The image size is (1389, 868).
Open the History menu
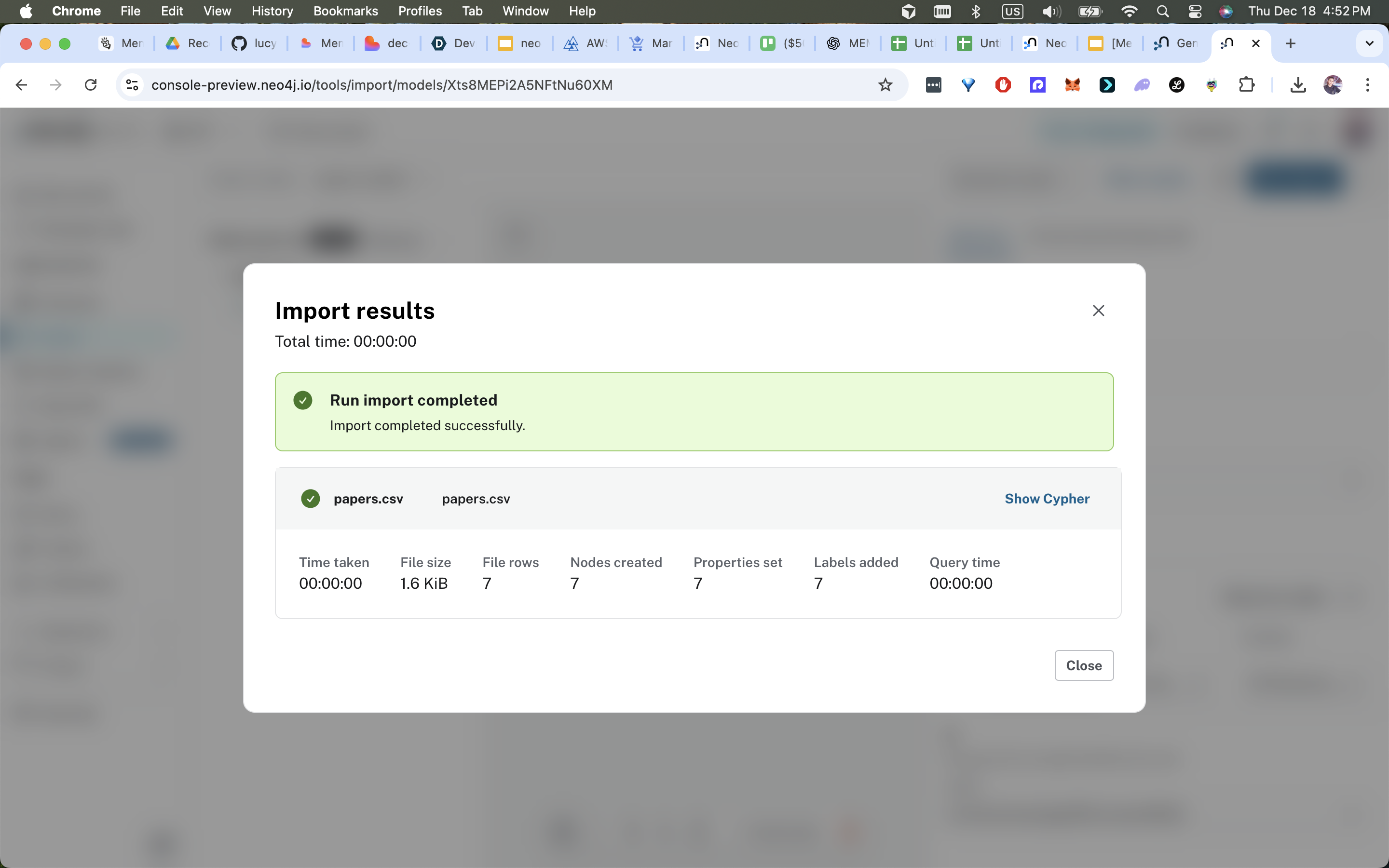(272, 11)
